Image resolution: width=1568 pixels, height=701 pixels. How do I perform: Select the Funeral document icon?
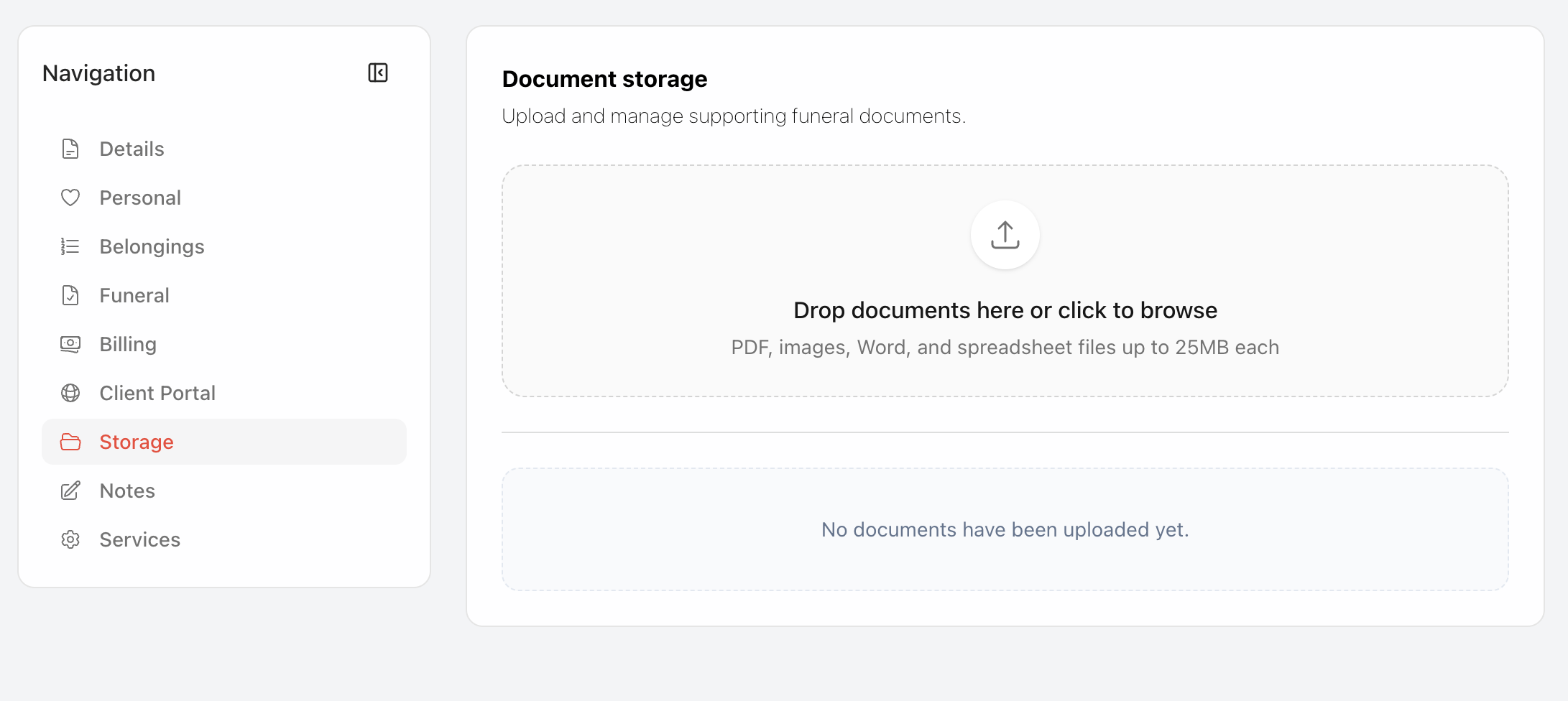[70, 295]
